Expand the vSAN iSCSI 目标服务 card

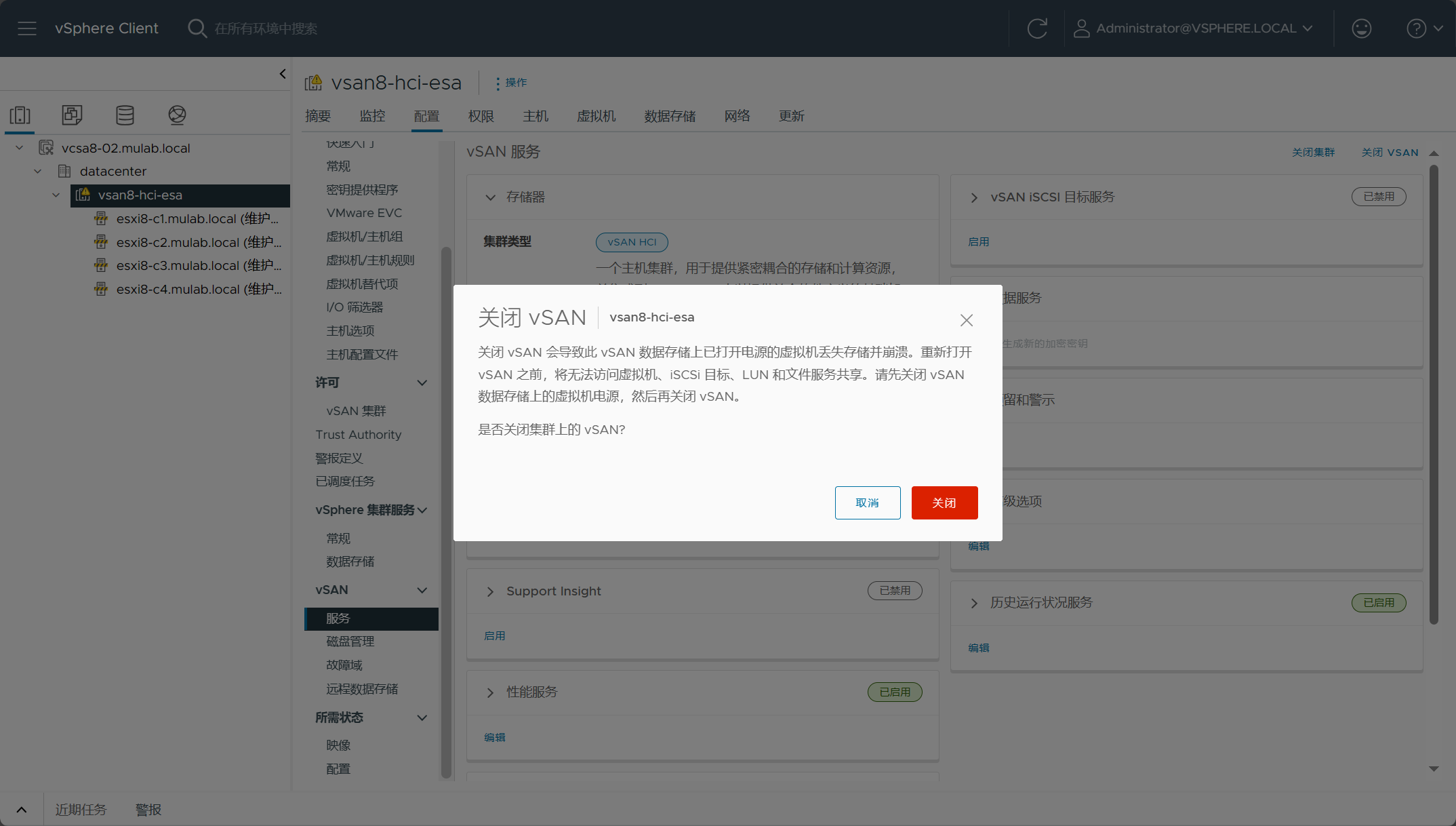pos(974,197)
